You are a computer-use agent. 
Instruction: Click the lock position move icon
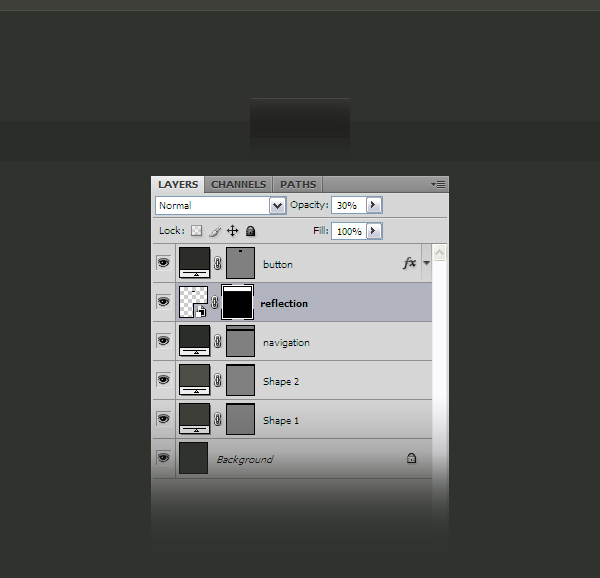(233, 231)
